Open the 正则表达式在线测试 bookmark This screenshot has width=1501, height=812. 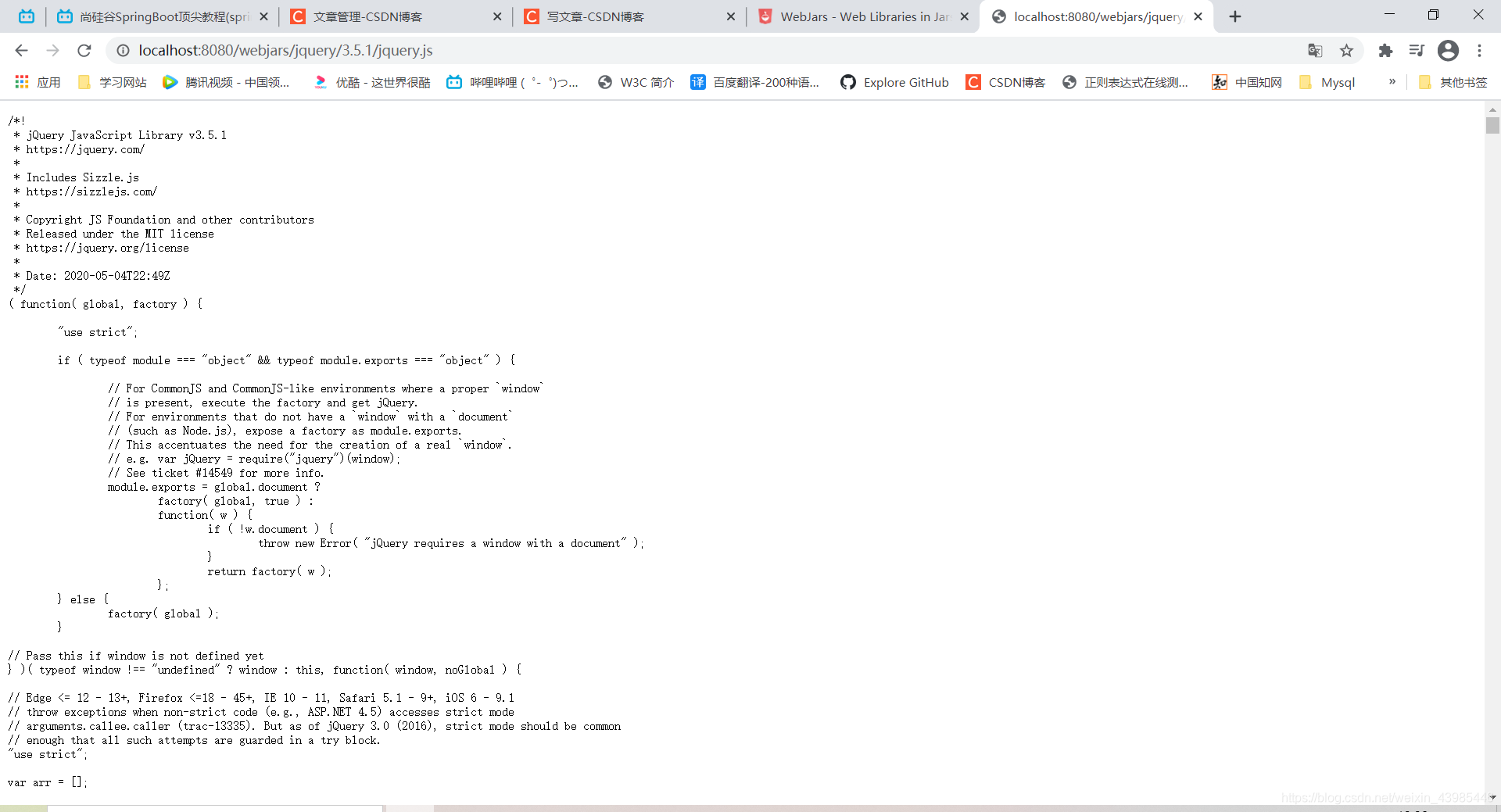(x=1126, y=82)
